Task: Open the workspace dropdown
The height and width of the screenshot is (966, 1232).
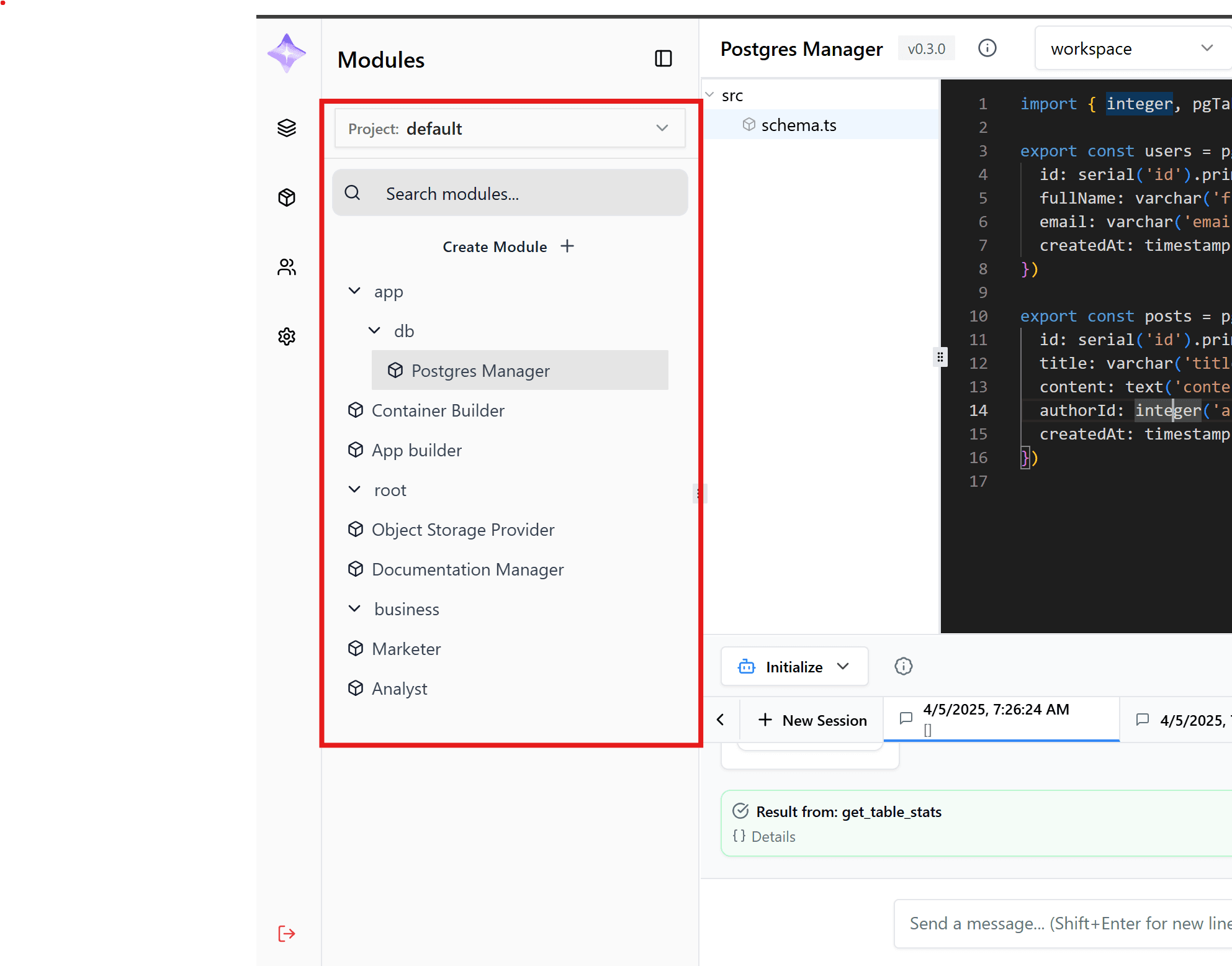Action: click(x=1133, y=48)
